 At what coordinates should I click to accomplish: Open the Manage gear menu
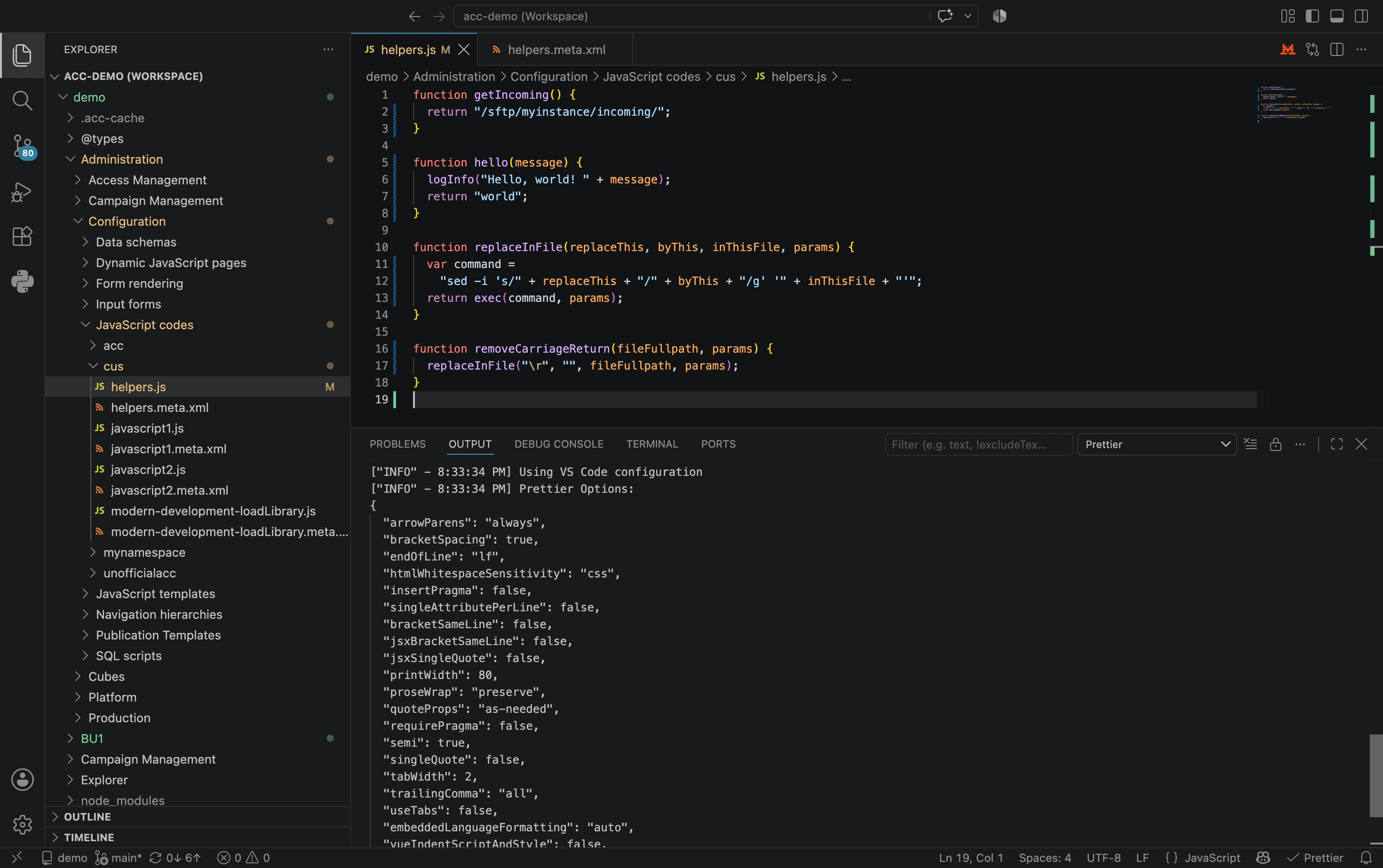(x=23, y=824)
